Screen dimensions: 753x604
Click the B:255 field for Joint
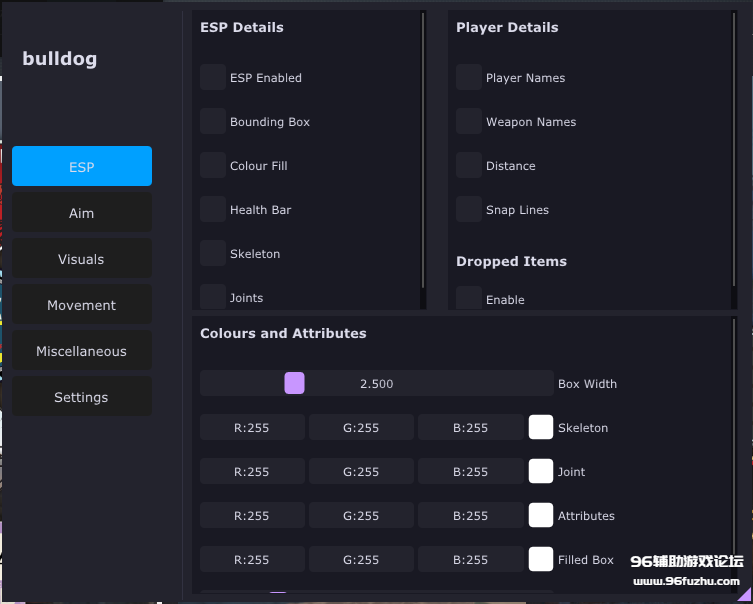[x=470, y=472]
